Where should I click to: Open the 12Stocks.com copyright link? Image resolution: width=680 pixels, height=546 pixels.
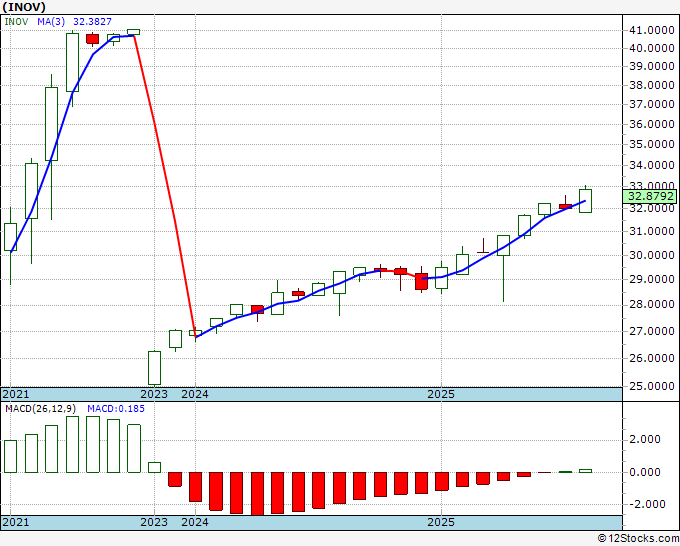pos(638,539)
